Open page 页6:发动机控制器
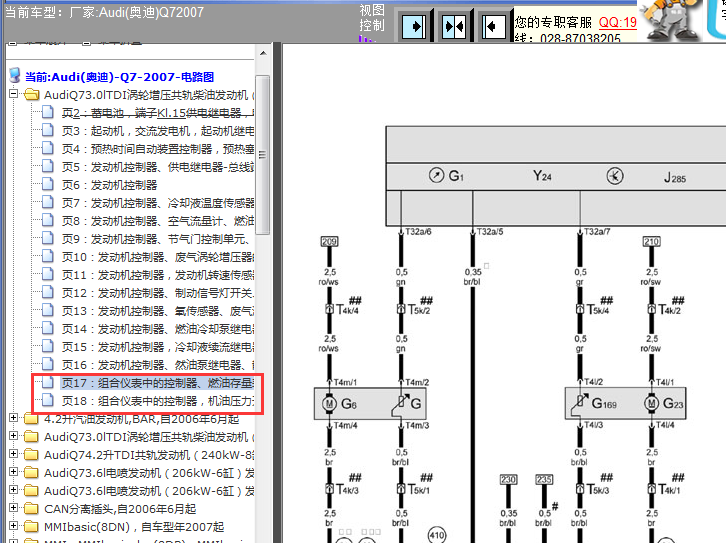The height and width of the screenshot is (543, 726). pos(109,185)
